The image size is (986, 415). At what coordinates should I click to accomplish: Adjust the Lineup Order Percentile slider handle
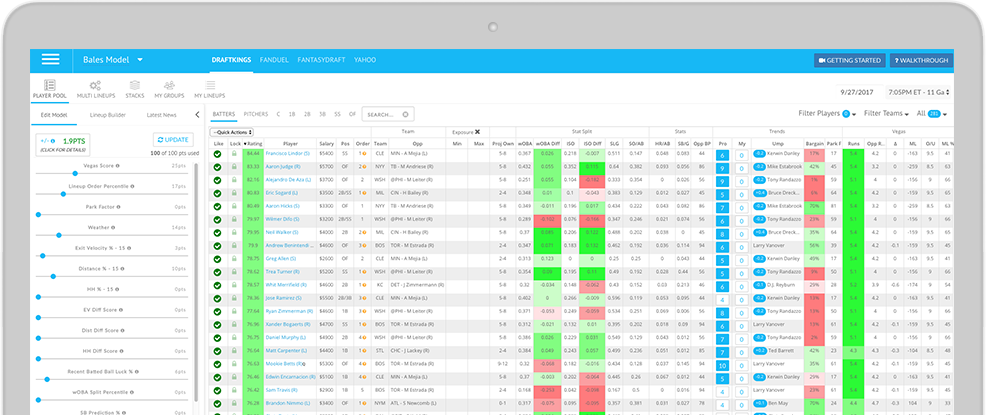point(63,194)
